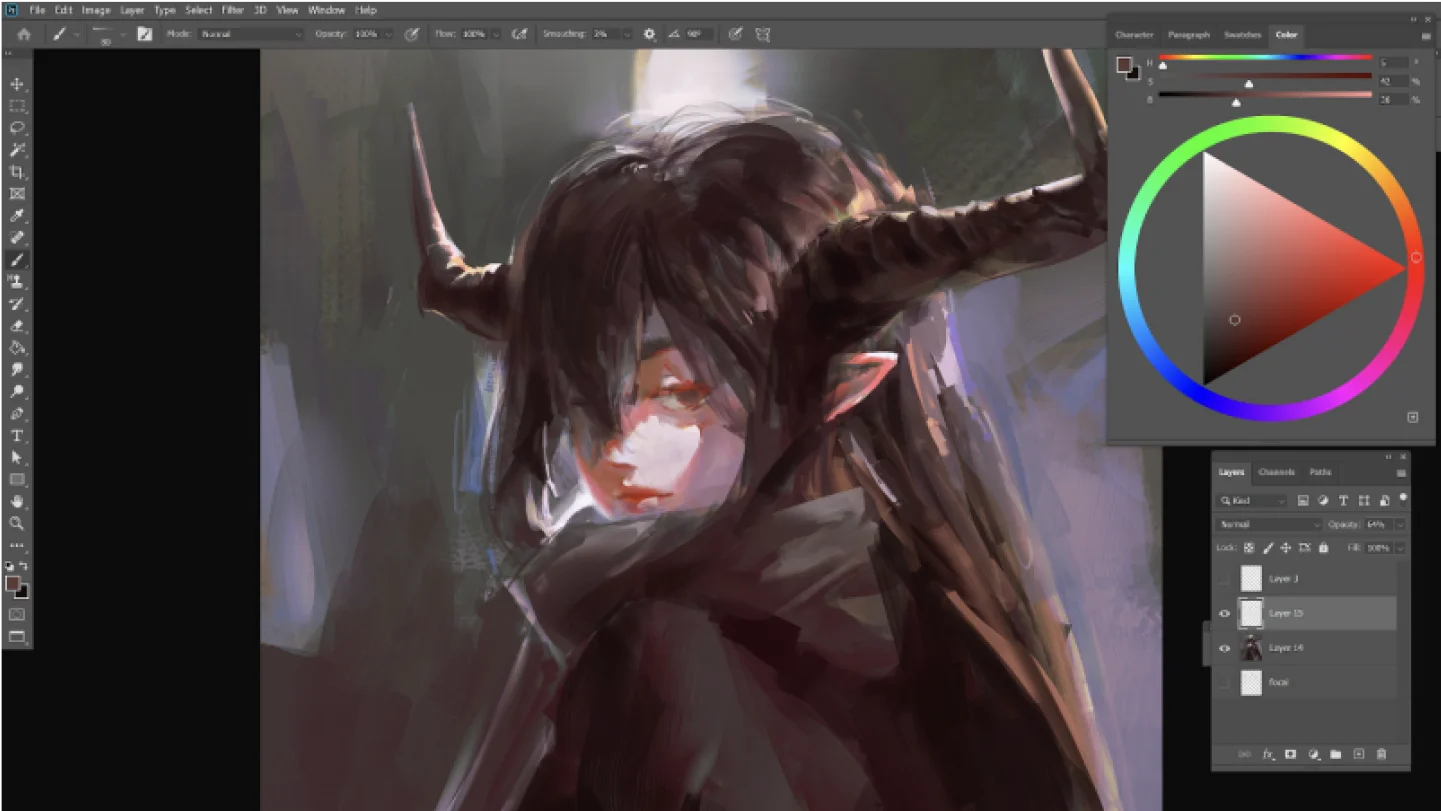Select the Zoom tool
The width and height of the screenshot is (1441, 811).
(x=17, y=523)
